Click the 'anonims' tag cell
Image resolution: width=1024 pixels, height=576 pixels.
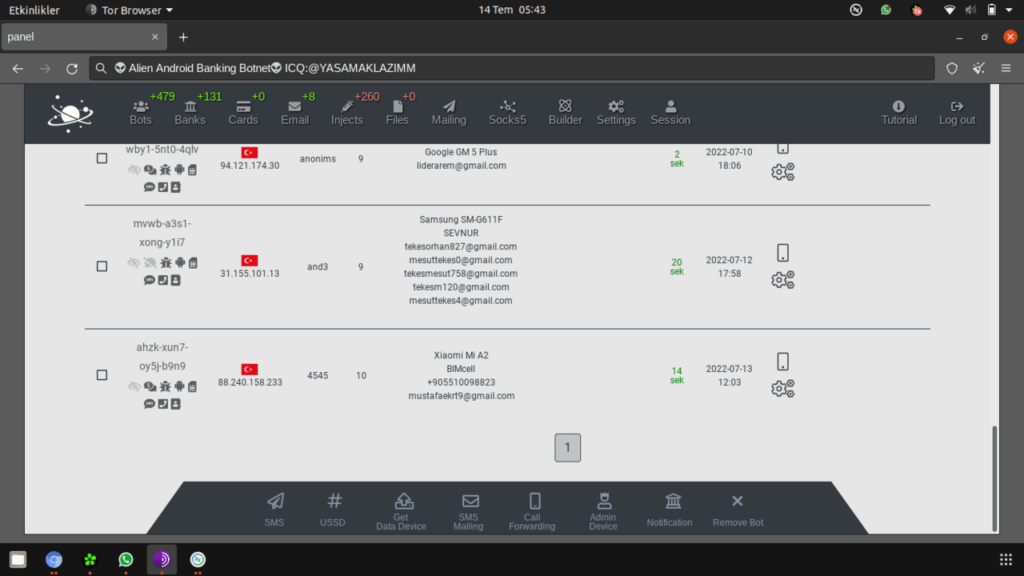click(x=317, y=159)
